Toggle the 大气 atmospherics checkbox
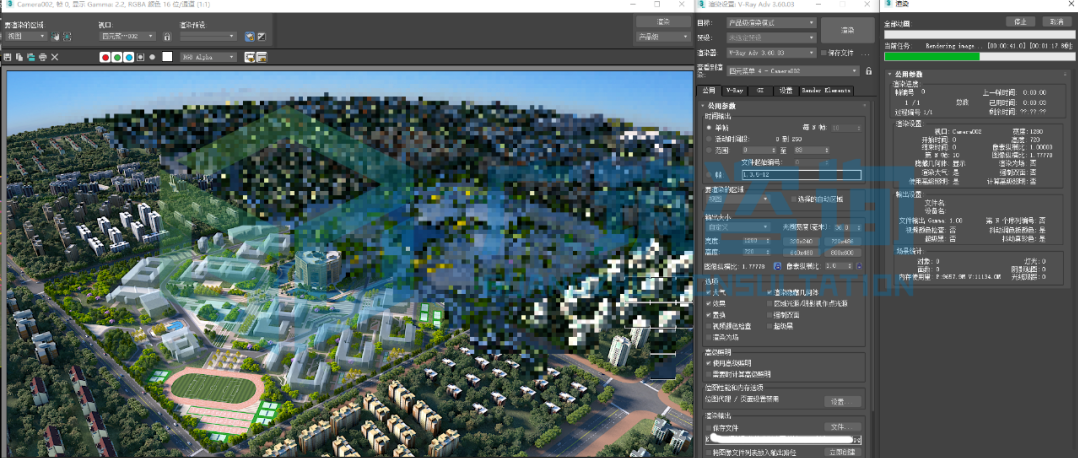Viewport: 1078px width, 458px height. click(x=710, y=291)
